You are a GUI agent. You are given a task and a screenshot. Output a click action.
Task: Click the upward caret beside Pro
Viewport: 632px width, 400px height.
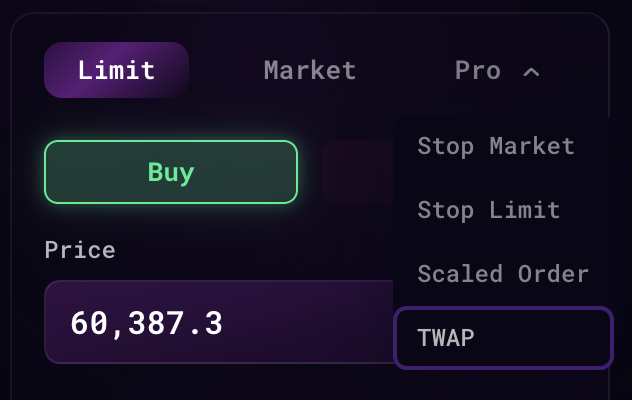pos(532,72)
